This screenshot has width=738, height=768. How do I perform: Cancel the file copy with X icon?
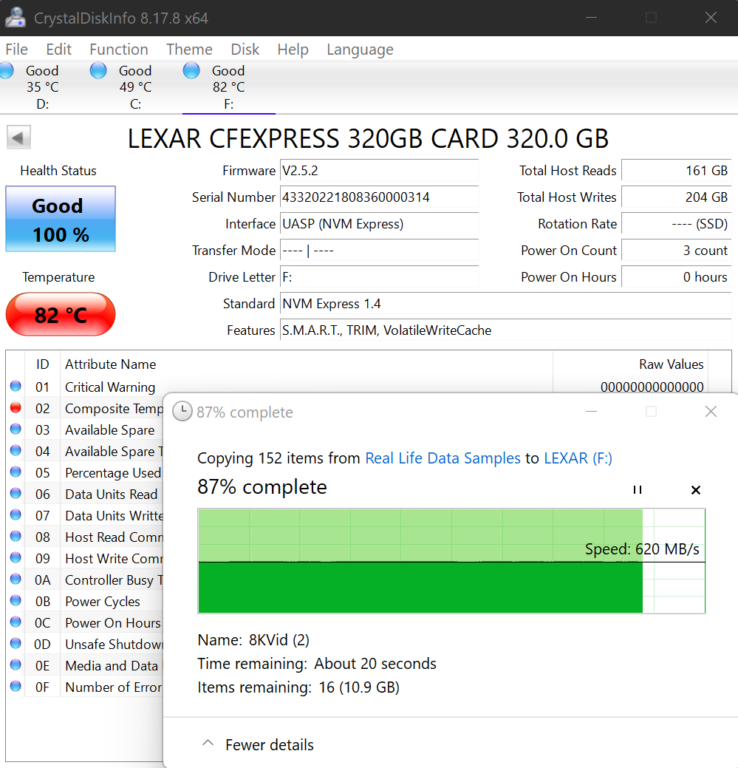(x=696, y=490)
